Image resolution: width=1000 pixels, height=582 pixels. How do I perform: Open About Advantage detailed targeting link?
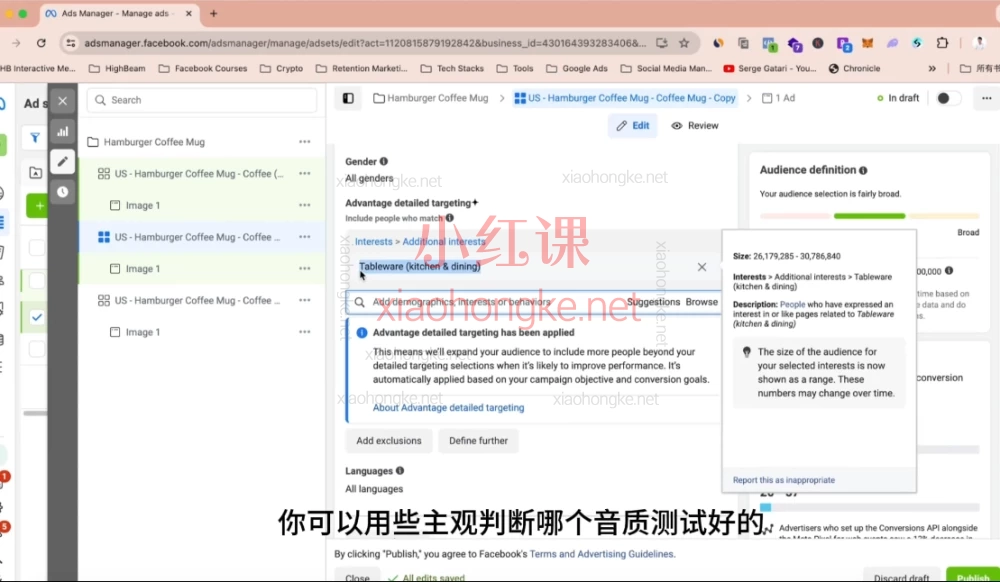coord(448,407)
